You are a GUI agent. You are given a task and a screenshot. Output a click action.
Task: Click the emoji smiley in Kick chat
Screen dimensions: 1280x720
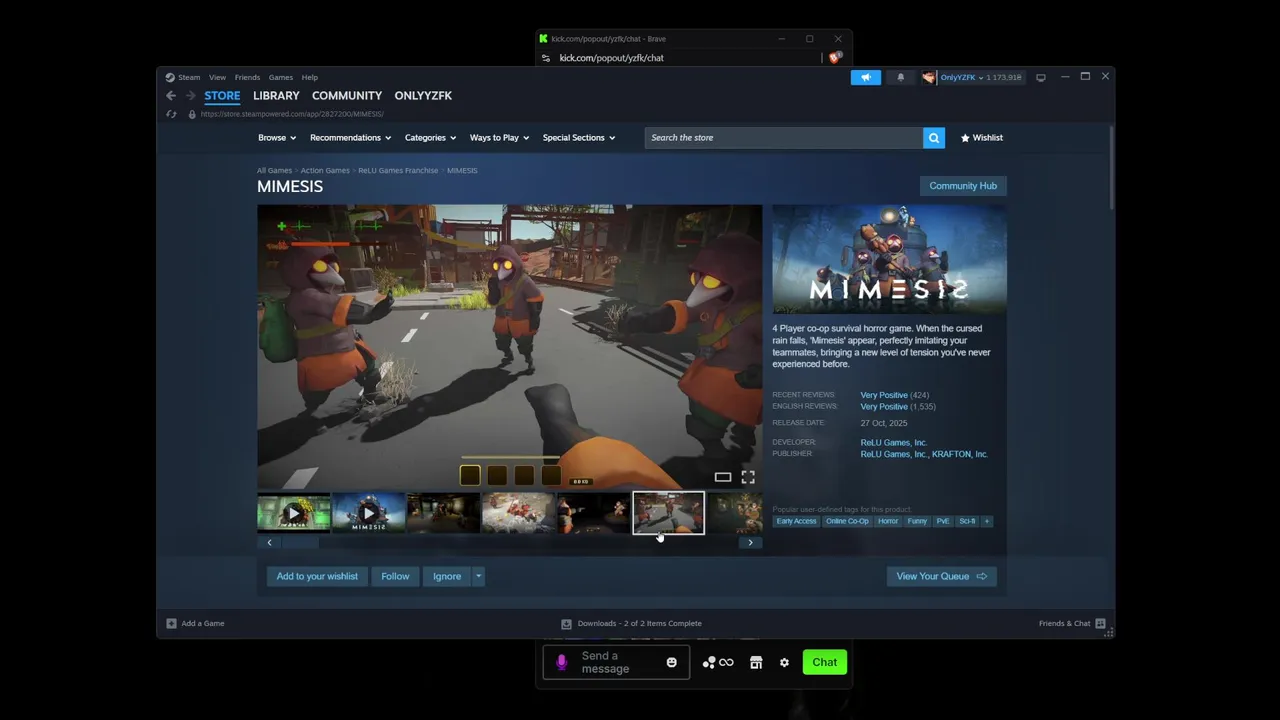(672, 663)
